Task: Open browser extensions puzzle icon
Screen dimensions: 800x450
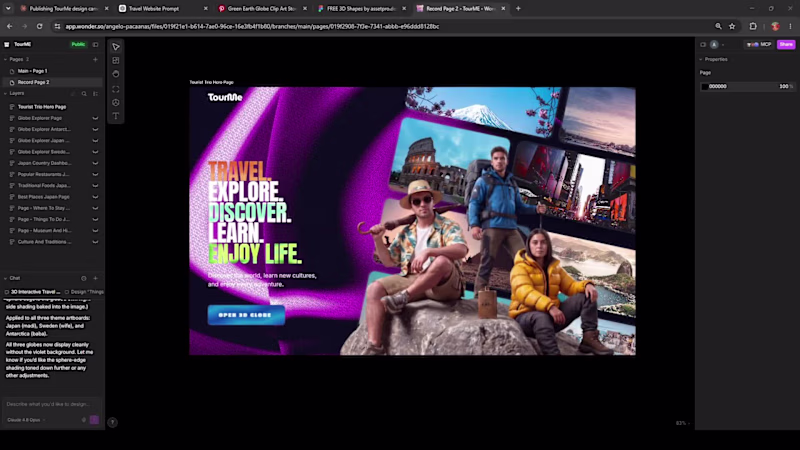Action: [x=753, y=27]
